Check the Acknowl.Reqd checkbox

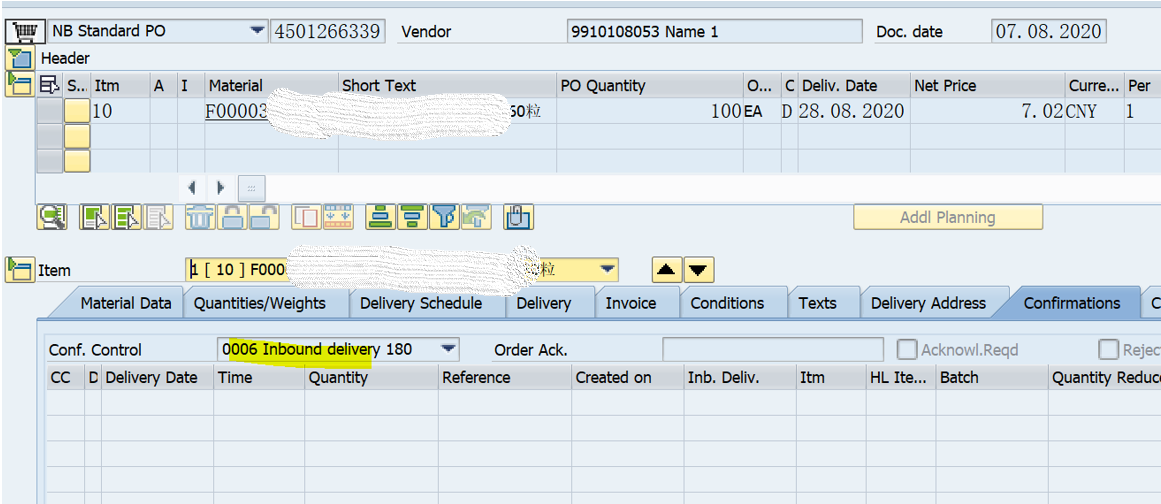(906, 349)
